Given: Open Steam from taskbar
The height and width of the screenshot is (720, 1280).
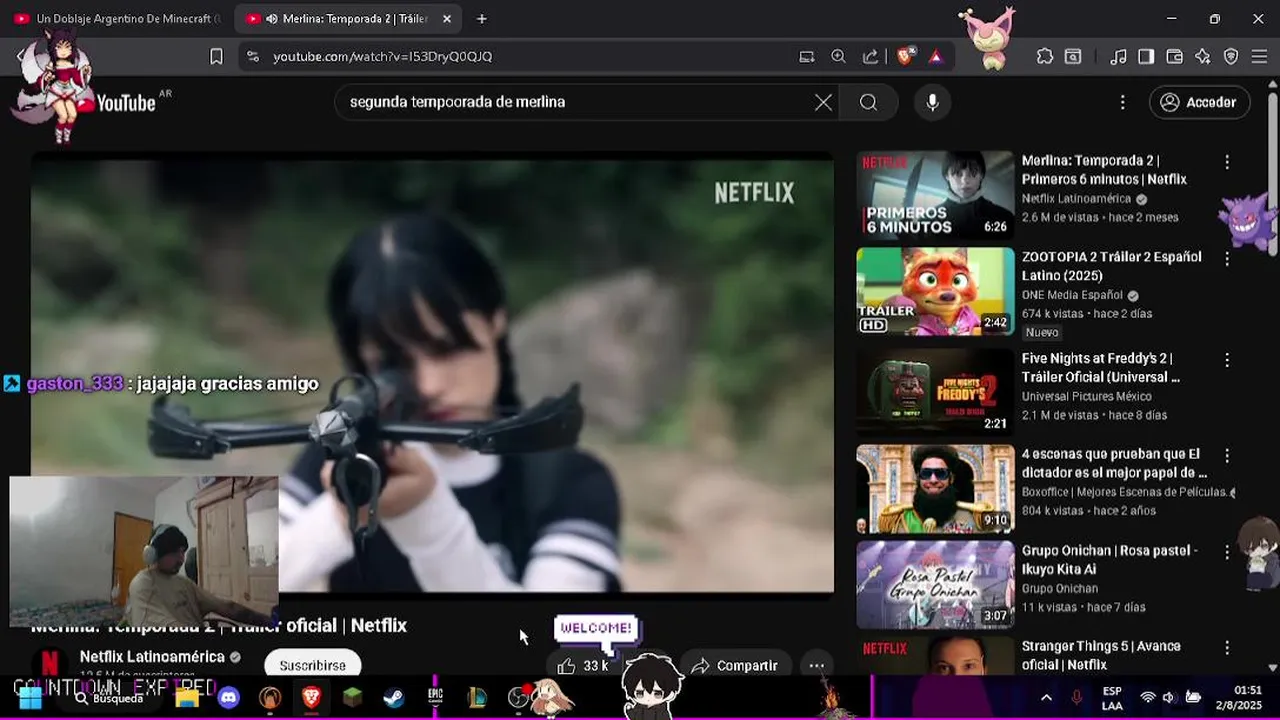Looking at the screenshot, I should coord(394,697).
